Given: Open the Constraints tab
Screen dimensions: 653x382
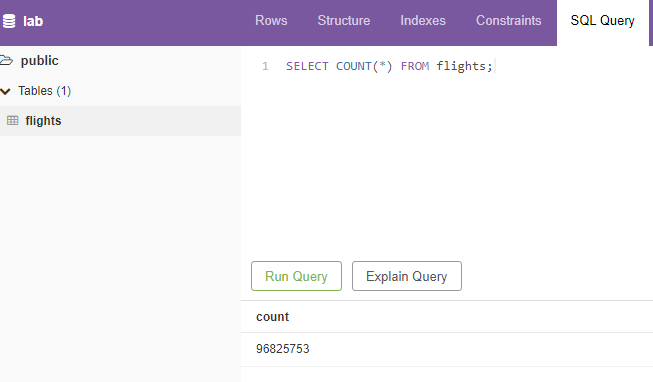Looking at the screenshot, I should point(508,20).
